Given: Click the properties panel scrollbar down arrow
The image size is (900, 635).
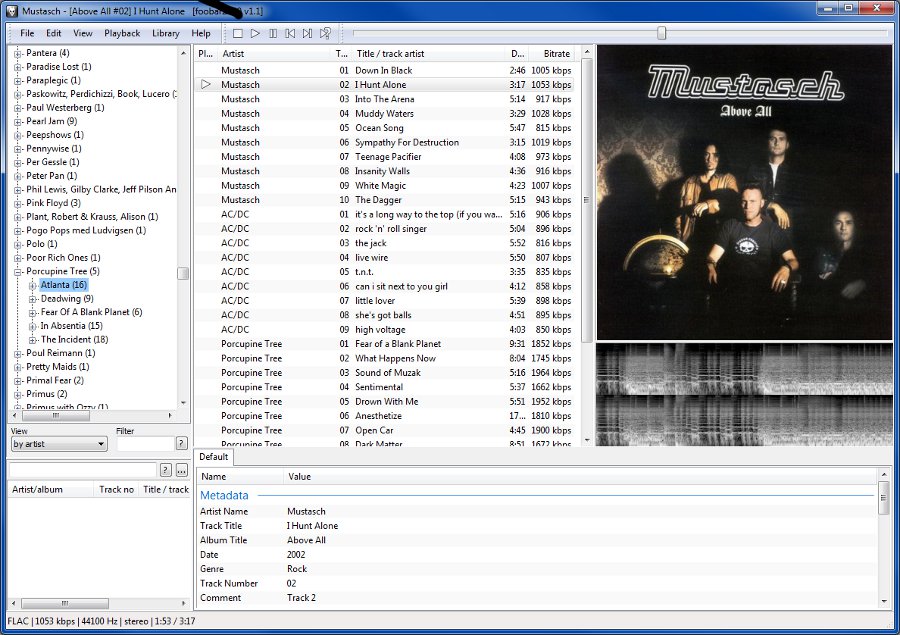Looking at the screenshot, I should (x=883, y=601).
